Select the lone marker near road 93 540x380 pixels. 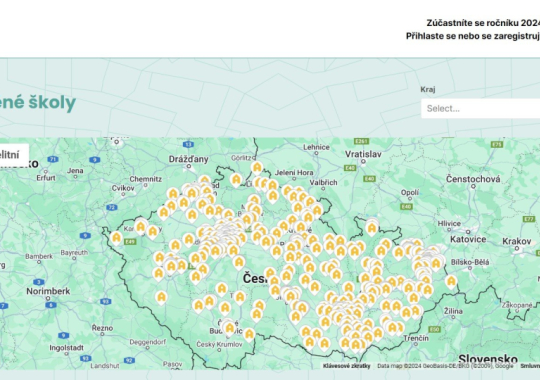click(x=161, y=298)
